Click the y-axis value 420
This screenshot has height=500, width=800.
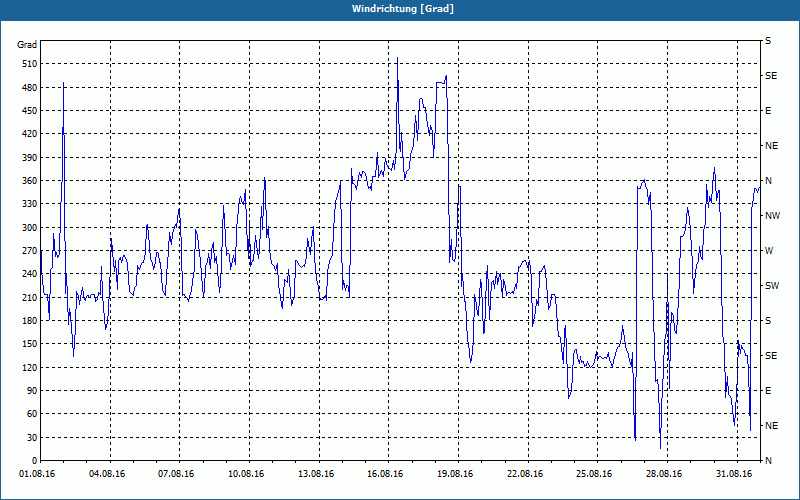30,134
